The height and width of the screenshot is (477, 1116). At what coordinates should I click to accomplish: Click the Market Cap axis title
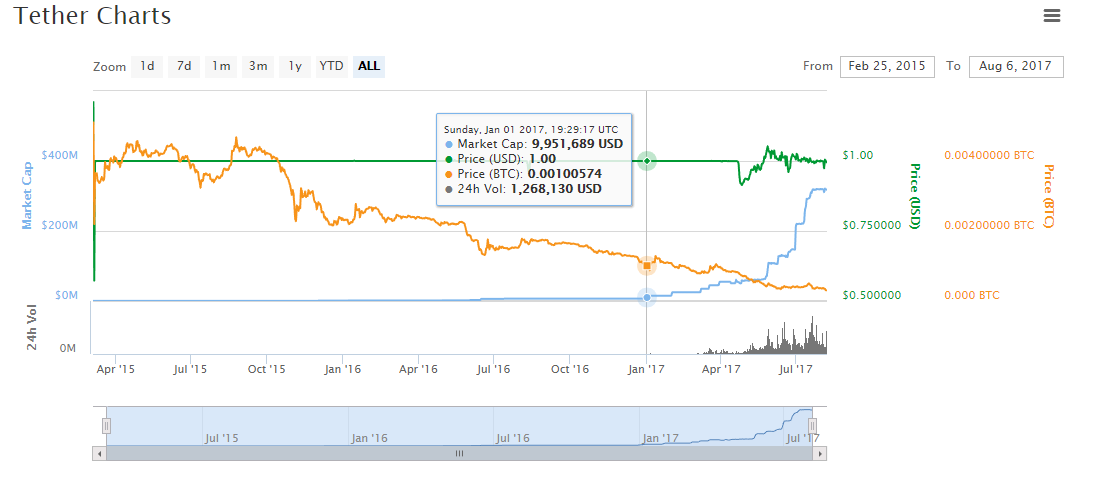(x=27, y=194)
